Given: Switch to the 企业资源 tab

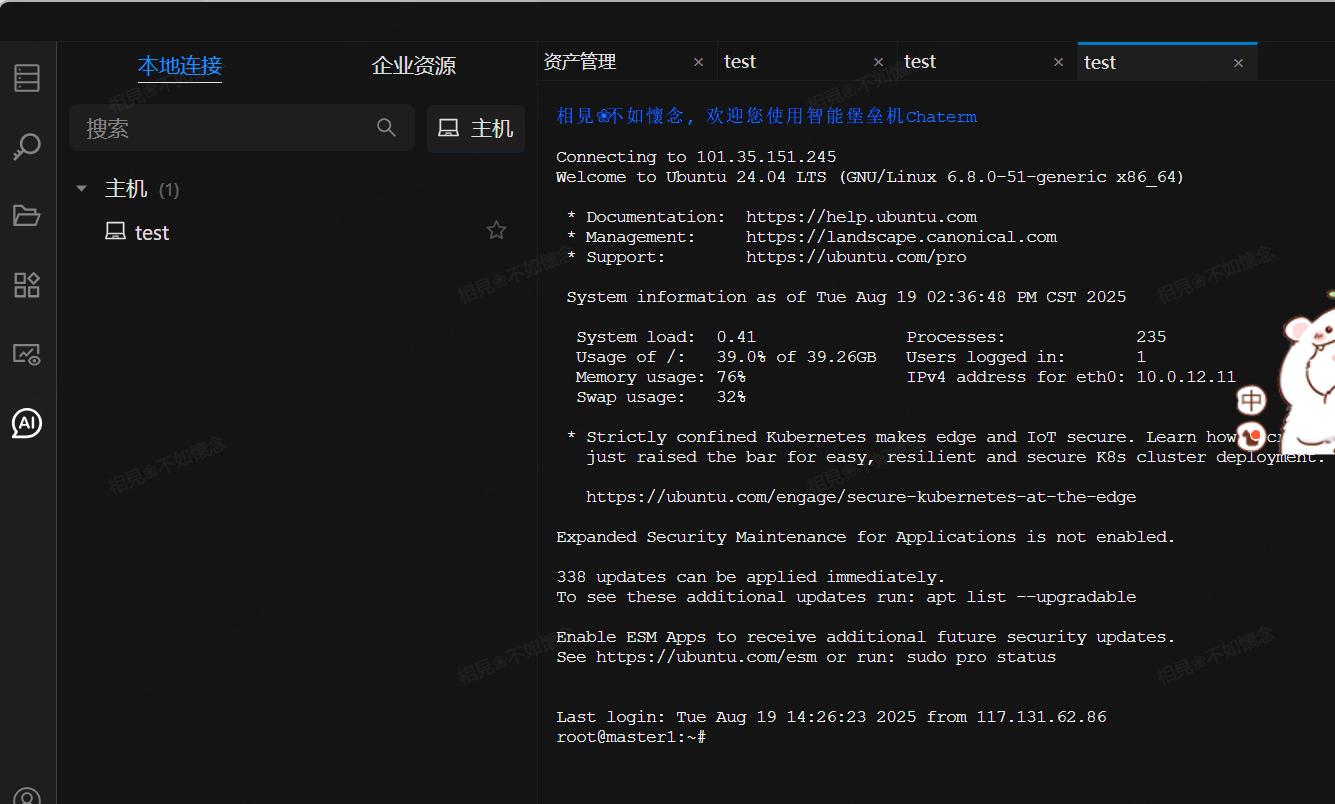Looking at the screenshot, I should coord(414,66).
